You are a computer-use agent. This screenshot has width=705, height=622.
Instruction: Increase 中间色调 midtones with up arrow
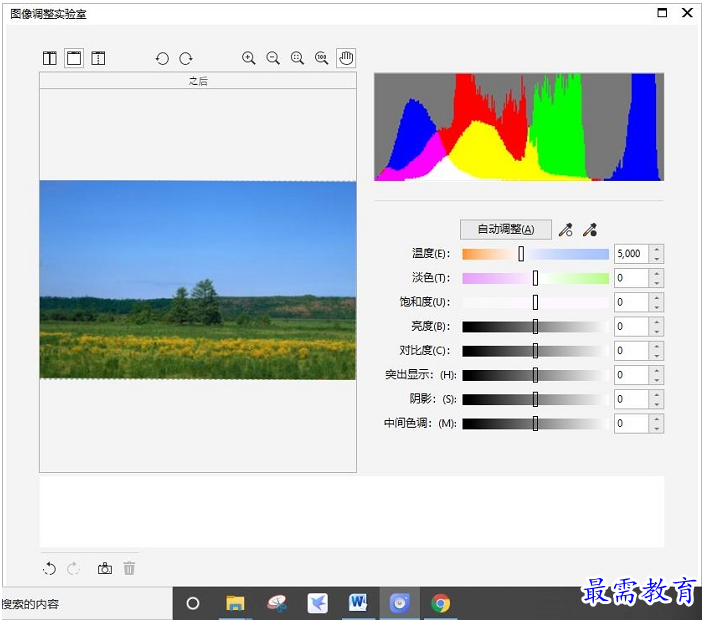click(657, 419)
